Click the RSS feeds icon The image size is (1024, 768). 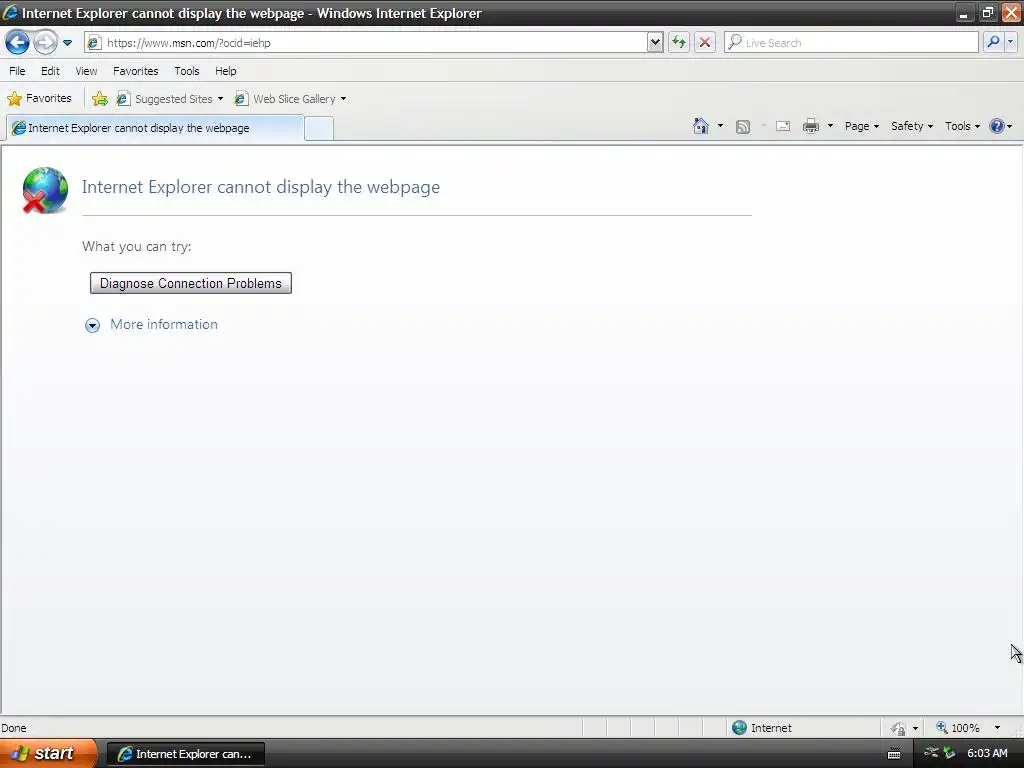pyautogui.click(x=743, y=127)
